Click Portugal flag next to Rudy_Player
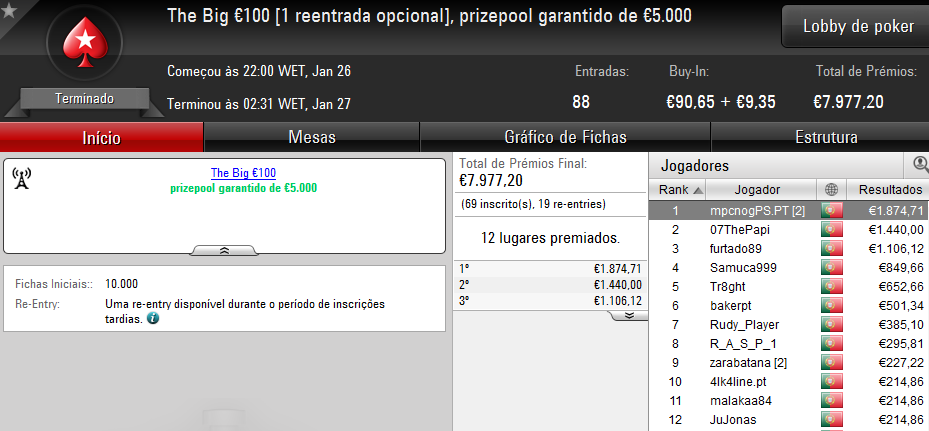This screenshot has width=929, height=431. tap(831, 324)
